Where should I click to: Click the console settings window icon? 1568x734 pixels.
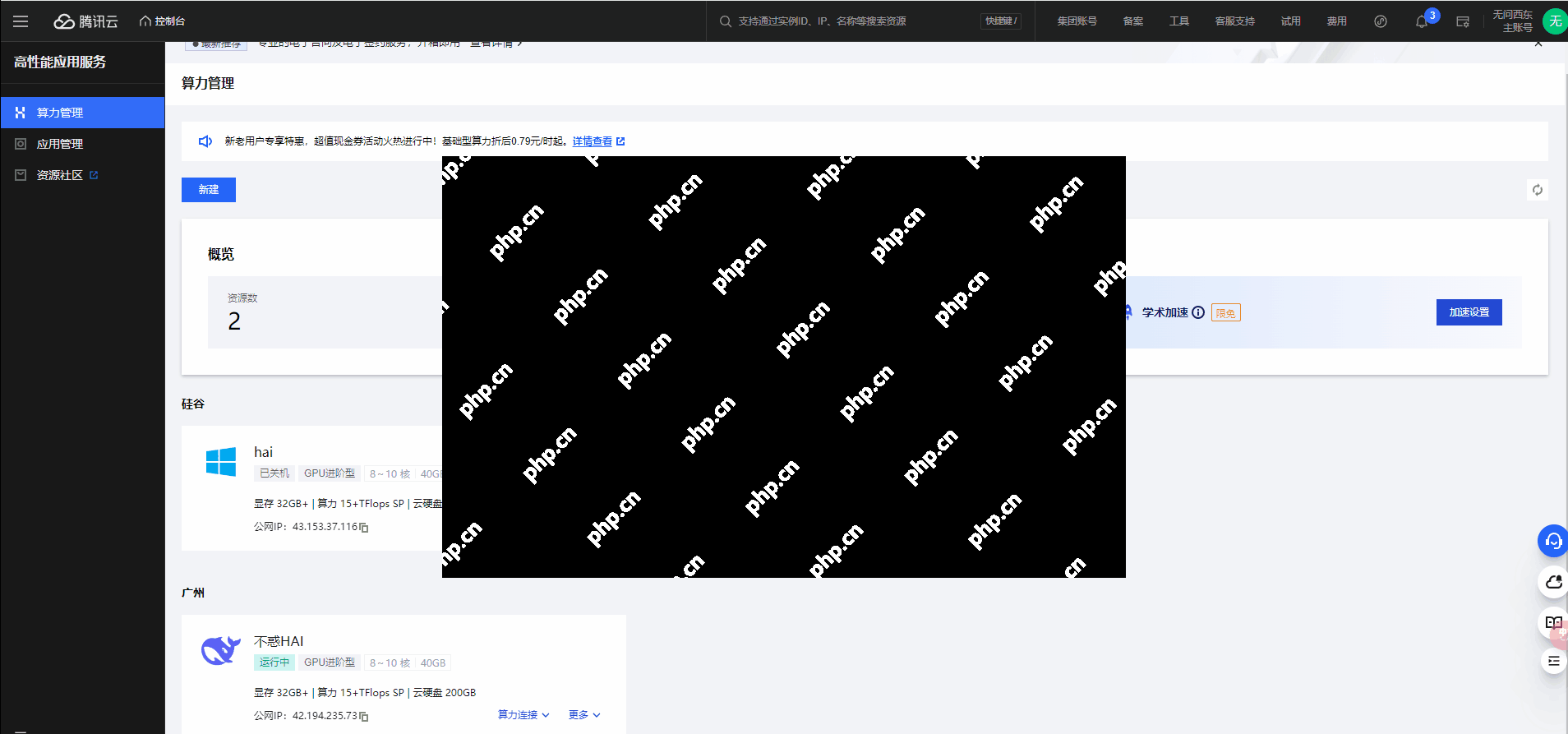tap(1463, 21)
